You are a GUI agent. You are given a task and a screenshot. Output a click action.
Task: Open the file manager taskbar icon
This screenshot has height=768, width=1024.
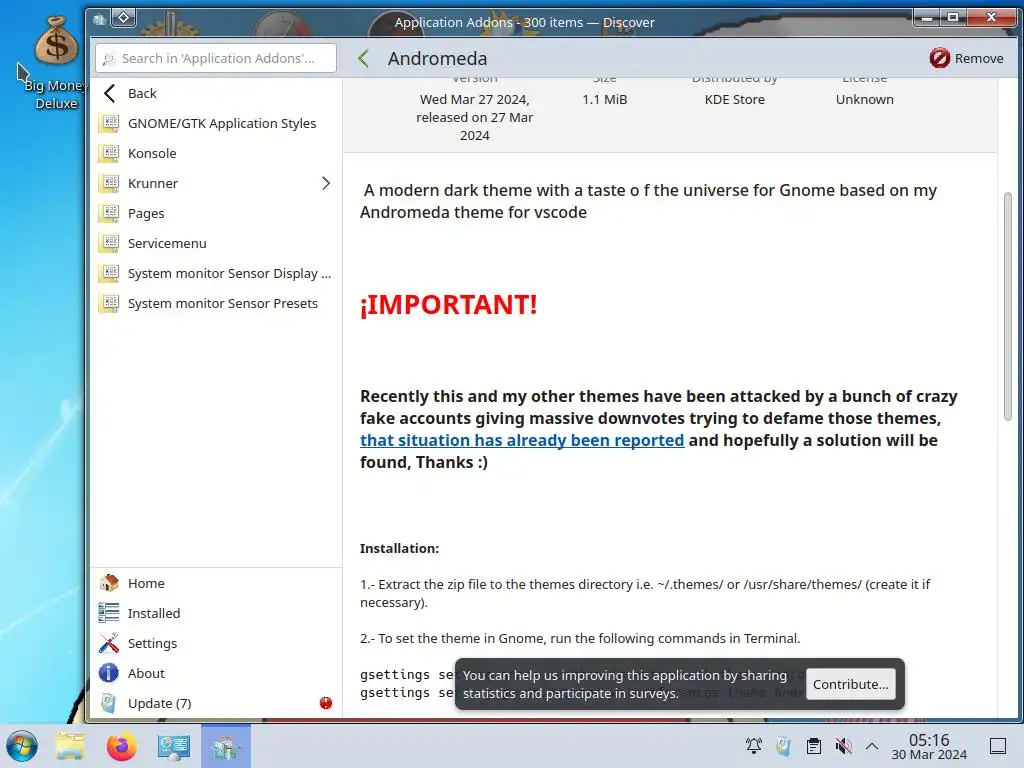tap(70, 746)
